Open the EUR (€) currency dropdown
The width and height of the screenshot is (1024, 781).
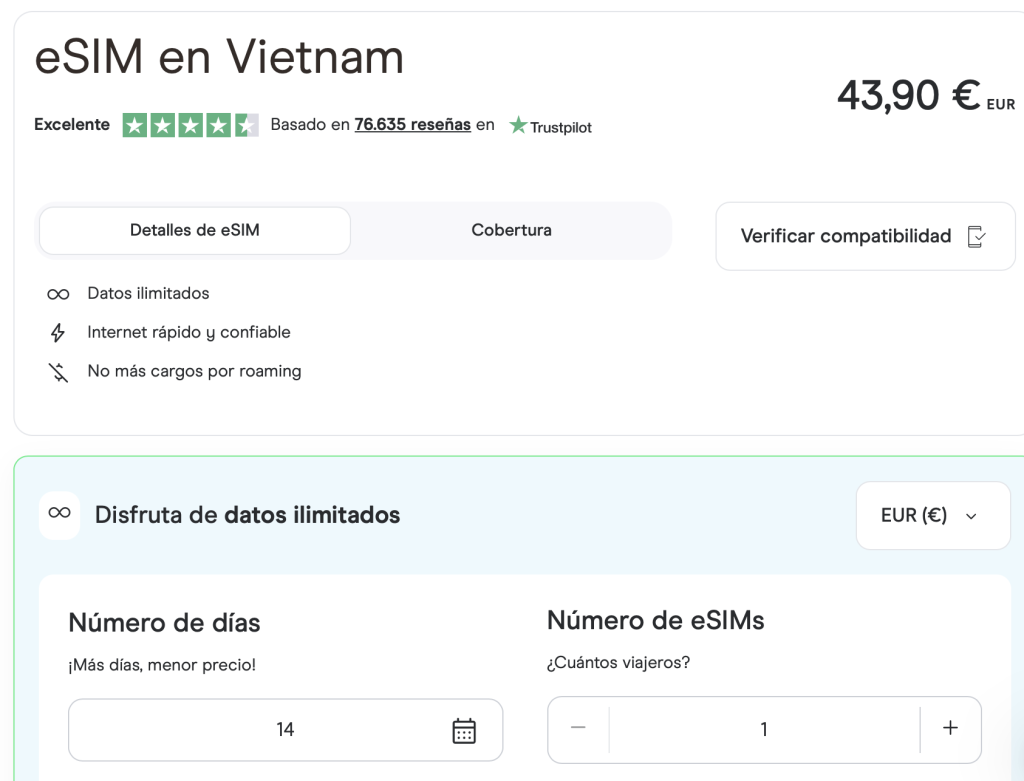click(932, 515)
